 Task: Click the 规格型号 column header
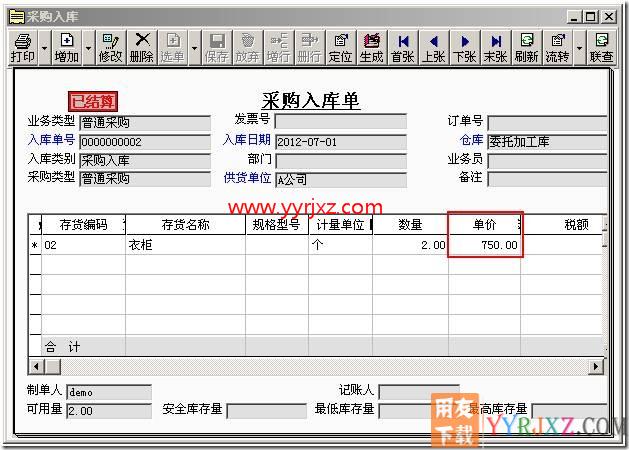click(277, 225)
